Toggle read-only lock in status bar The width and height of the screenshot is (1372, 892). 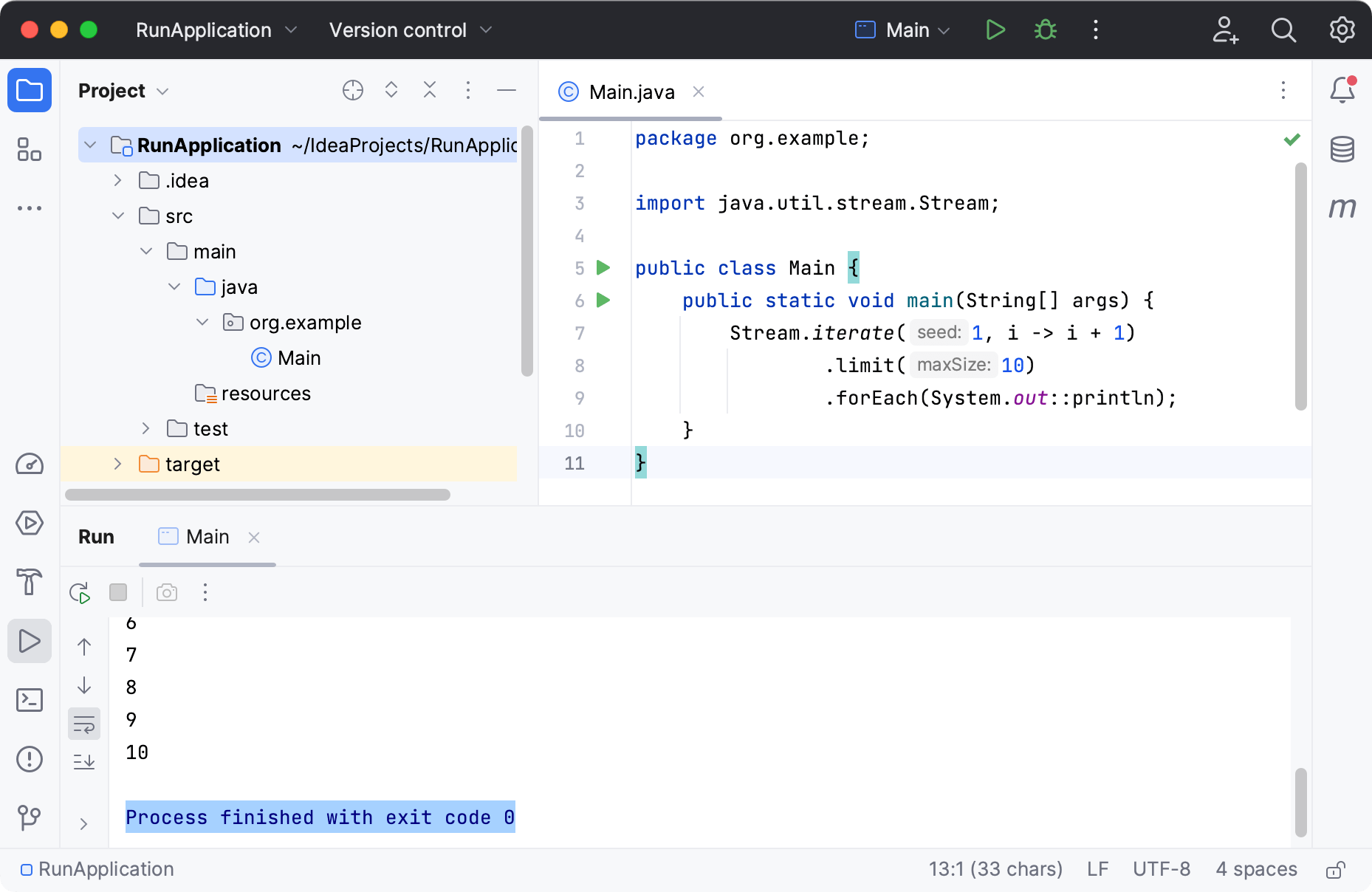tap(1335, 870)
